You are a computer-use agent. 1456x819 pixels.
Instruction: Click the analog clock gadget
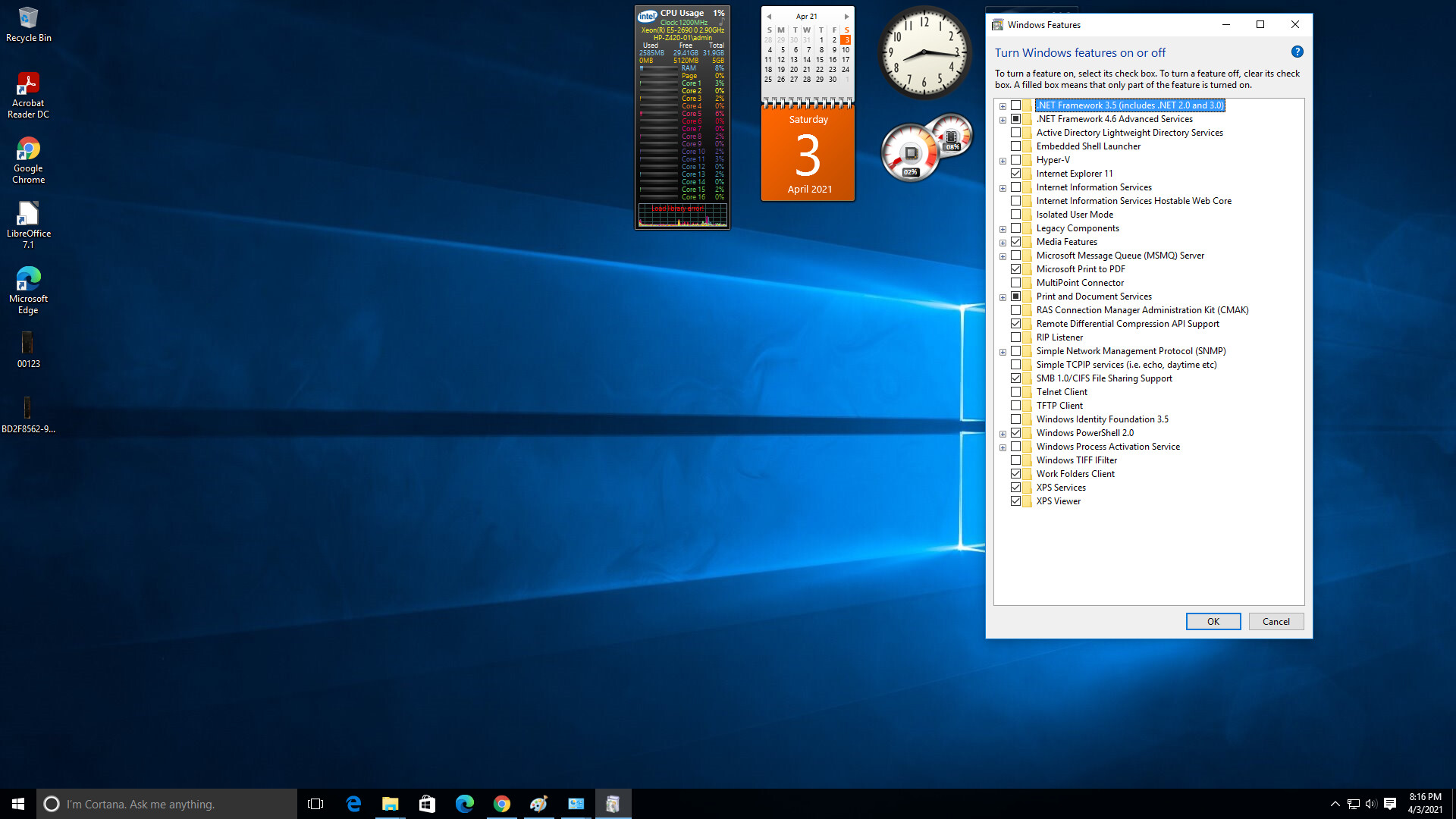[924, 53]
